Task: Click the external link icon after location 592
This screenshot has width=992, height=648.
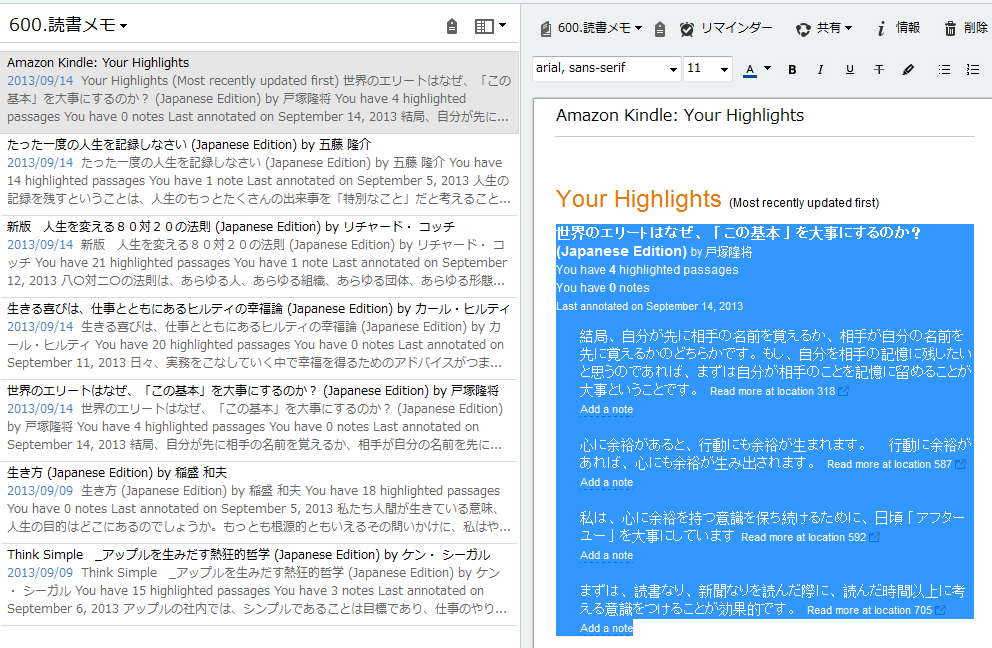Action: [874, 537]
